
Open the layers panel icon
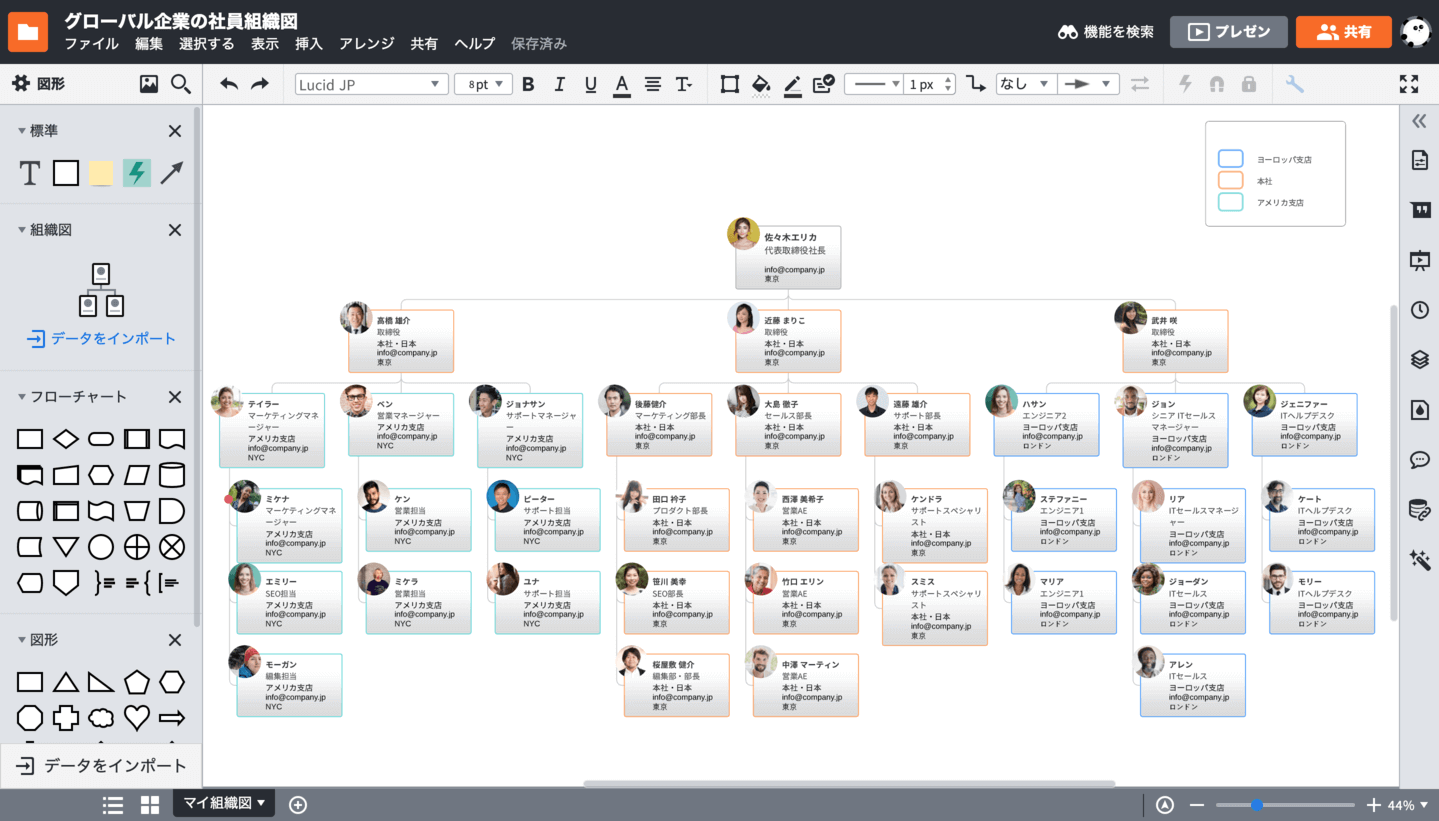[1419, 360]
